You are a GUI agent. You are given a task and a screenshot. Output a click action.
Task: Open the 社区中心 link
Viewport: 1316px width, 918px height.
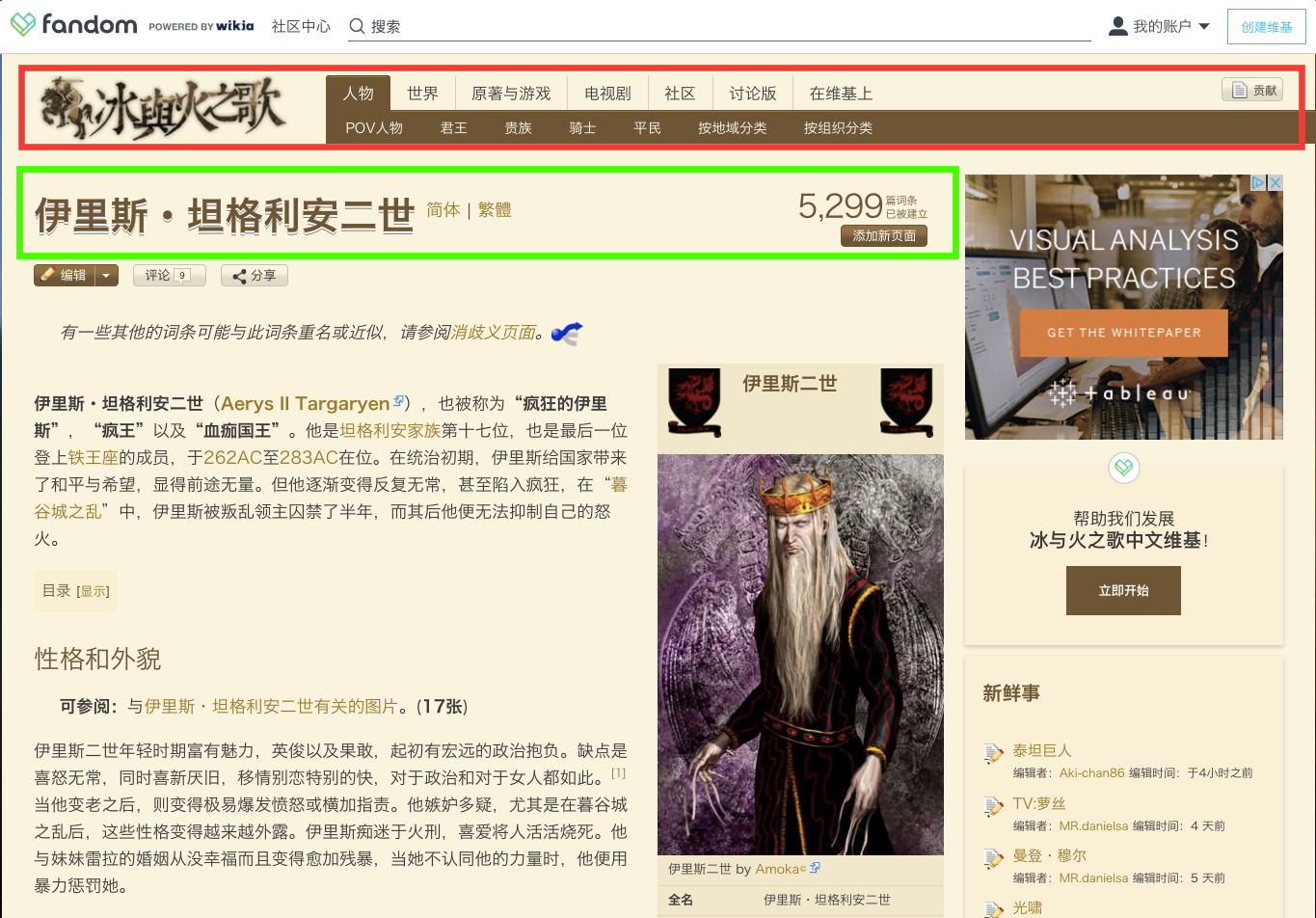(301, 27)
